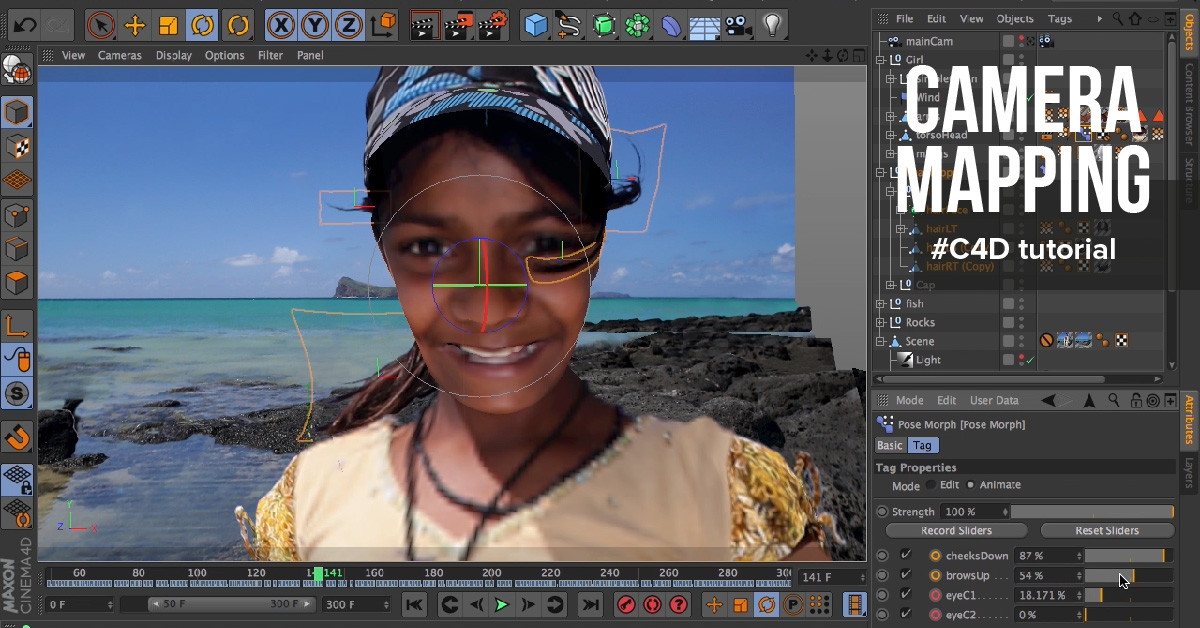The width and height of the screenshot is (1200, 628).
Task: Expand the fish group in the Object Manager
Action: pyautogui.click(x=881, y=304)
